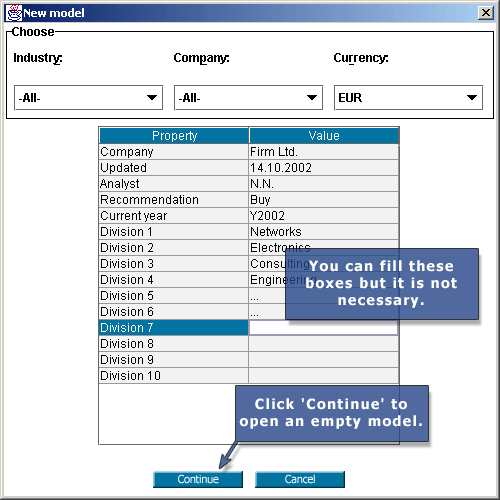500x500 pixels.
Task: Select the 'N.N.' analyst value cell
Action: click(x=323, y=184)
